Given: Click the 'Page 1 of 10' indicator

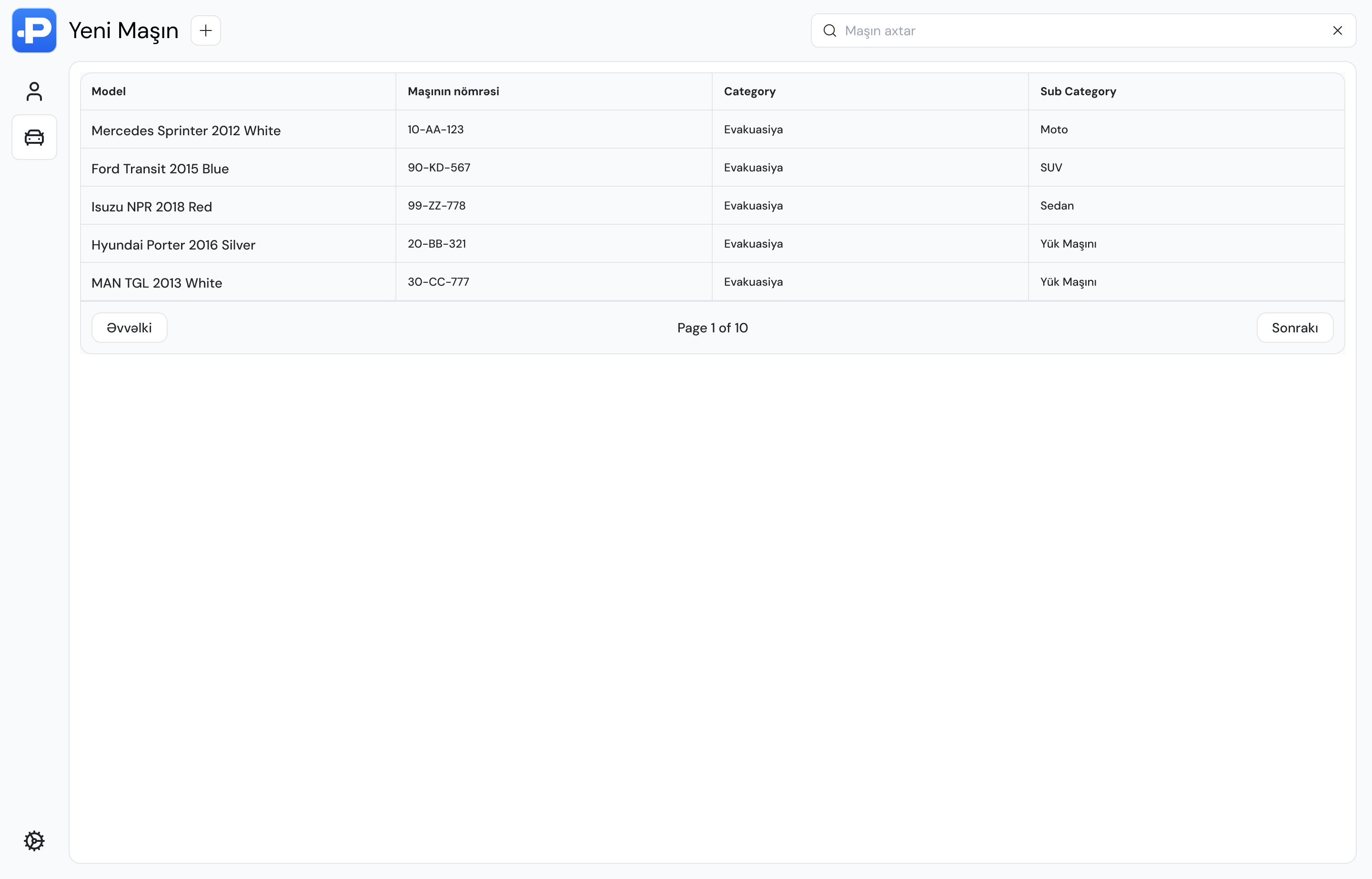Looking at the screenshot, I should [x=712, y=328].
